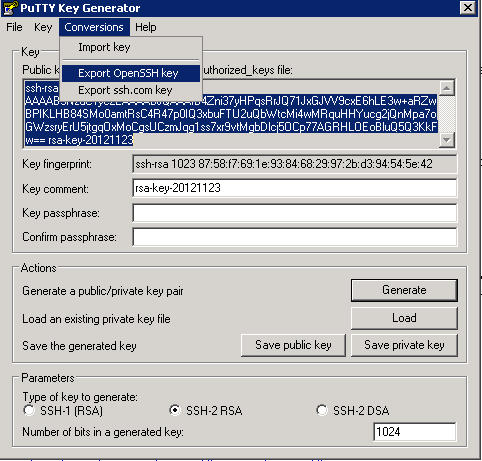Click the Key fingerprint field
This screenshot has width=482, height=461.
(295, 164)
